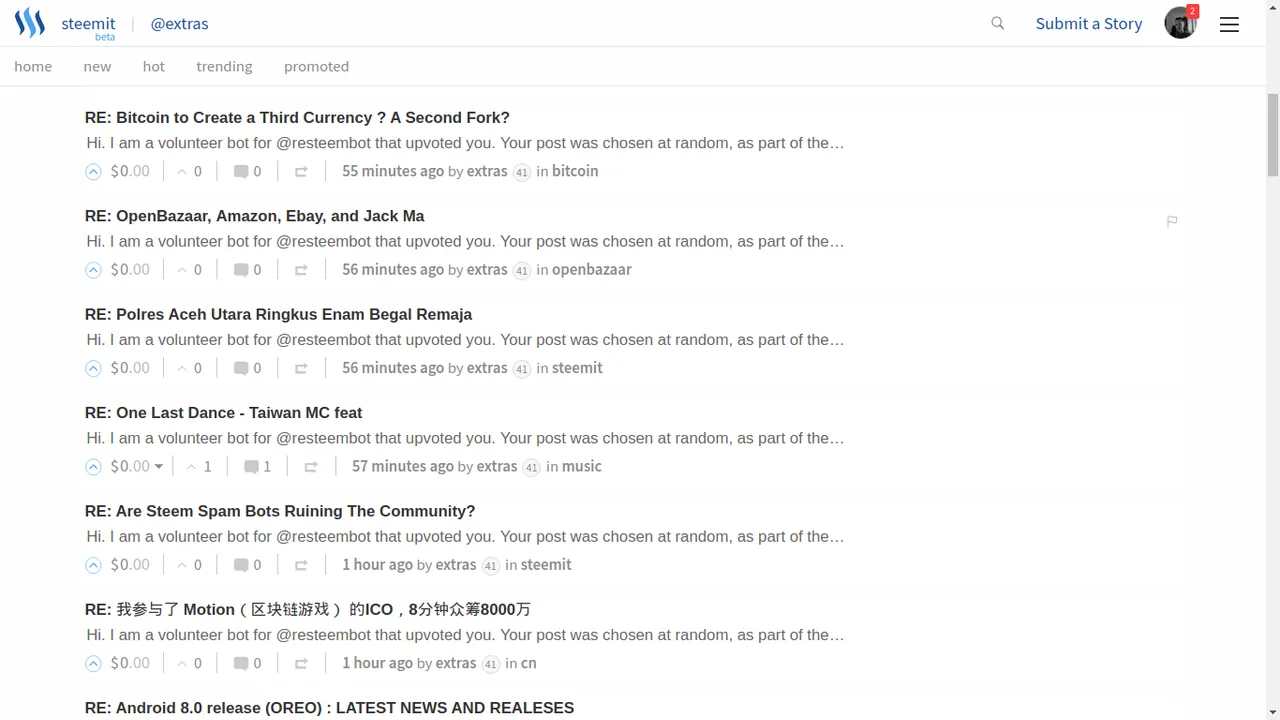
Task: Open 'RE: Are Steem Spam Bots Ruining The Community?'
Action: tap(280, 511)
